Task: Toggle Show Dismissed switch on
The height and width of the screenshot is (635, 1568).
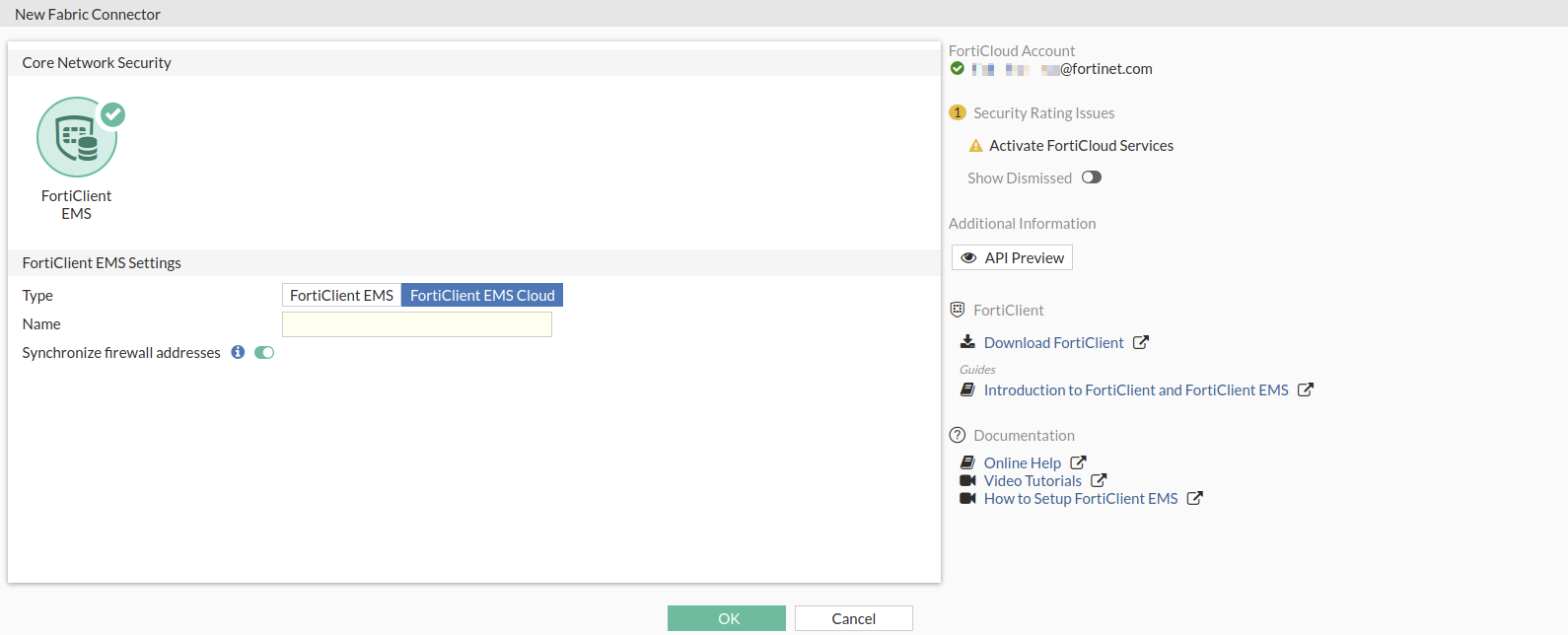Action: point(1092,177)
